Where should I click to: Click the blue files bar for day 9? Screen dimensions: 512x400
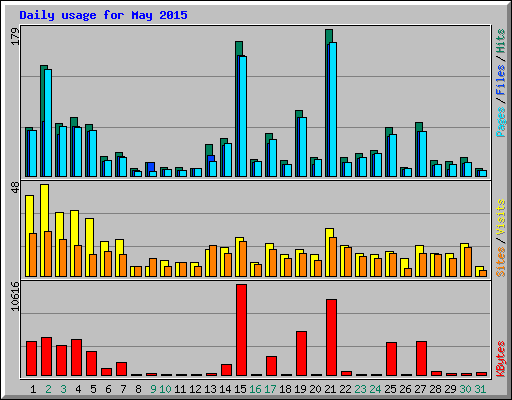[x=151, y=167]
